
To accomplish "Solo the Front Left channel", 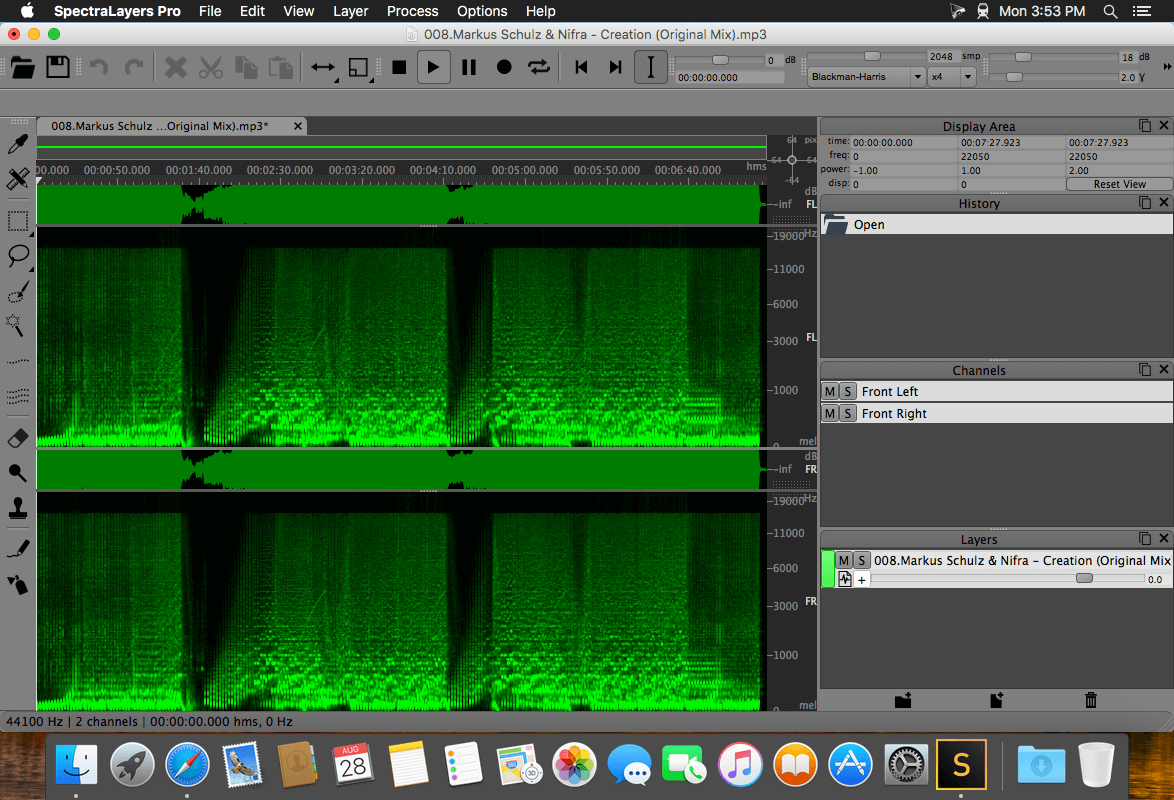I will coord(848,391).
